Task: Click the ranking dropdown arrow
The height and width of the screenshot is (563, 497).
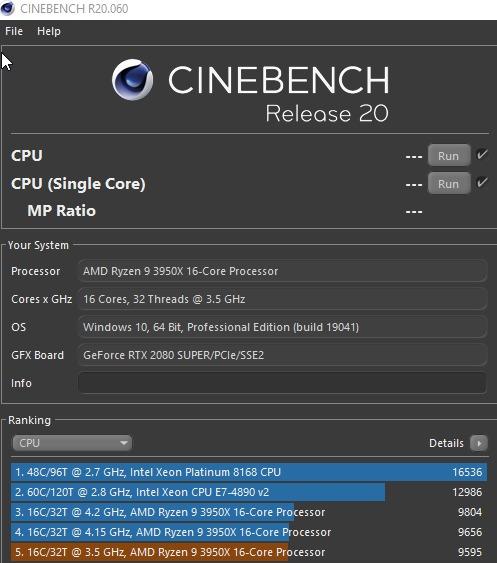Action: (x=124, y=443)
